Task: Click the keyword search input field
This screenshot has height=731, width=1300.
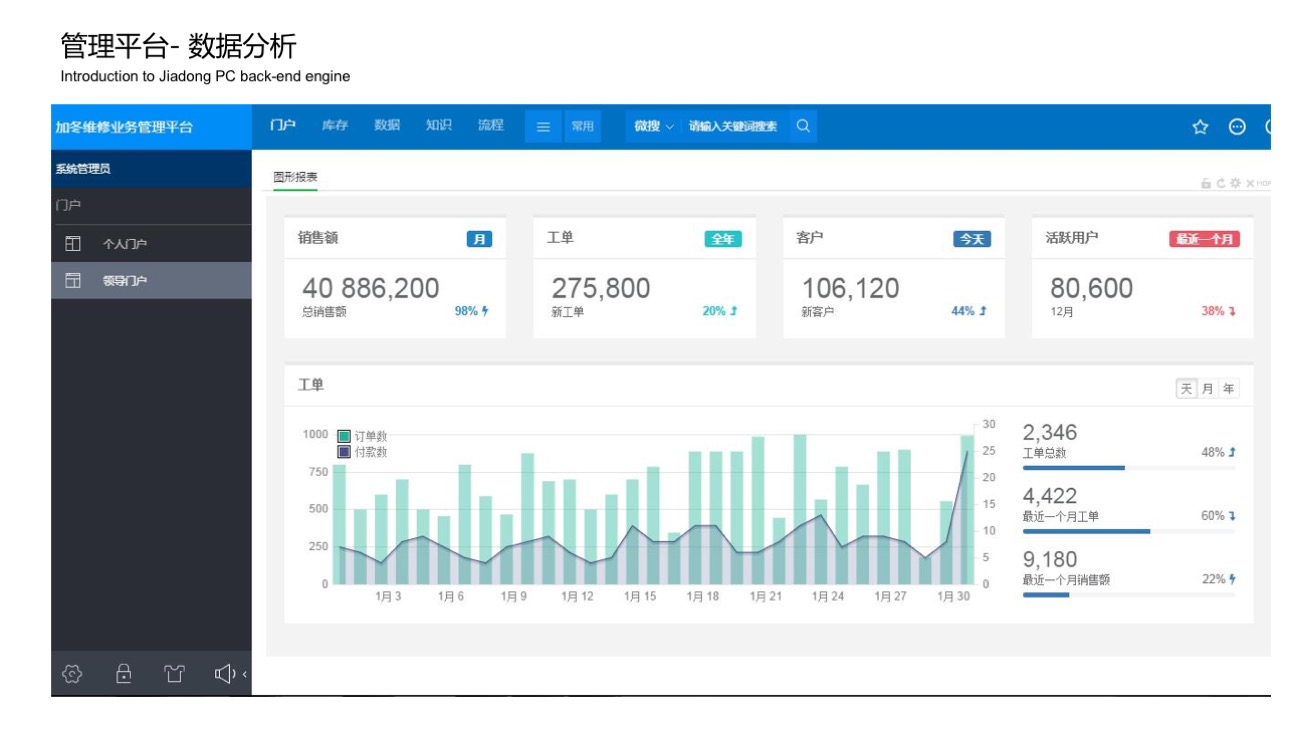Action: click(733, 127)
